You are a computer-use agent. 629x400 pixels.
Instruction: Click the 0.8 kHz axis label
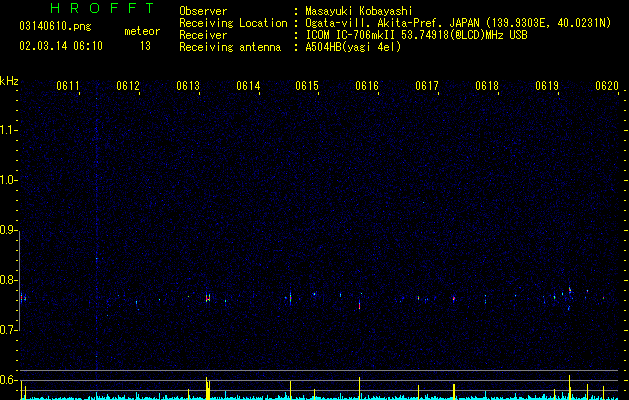click(x=9, y=280)
